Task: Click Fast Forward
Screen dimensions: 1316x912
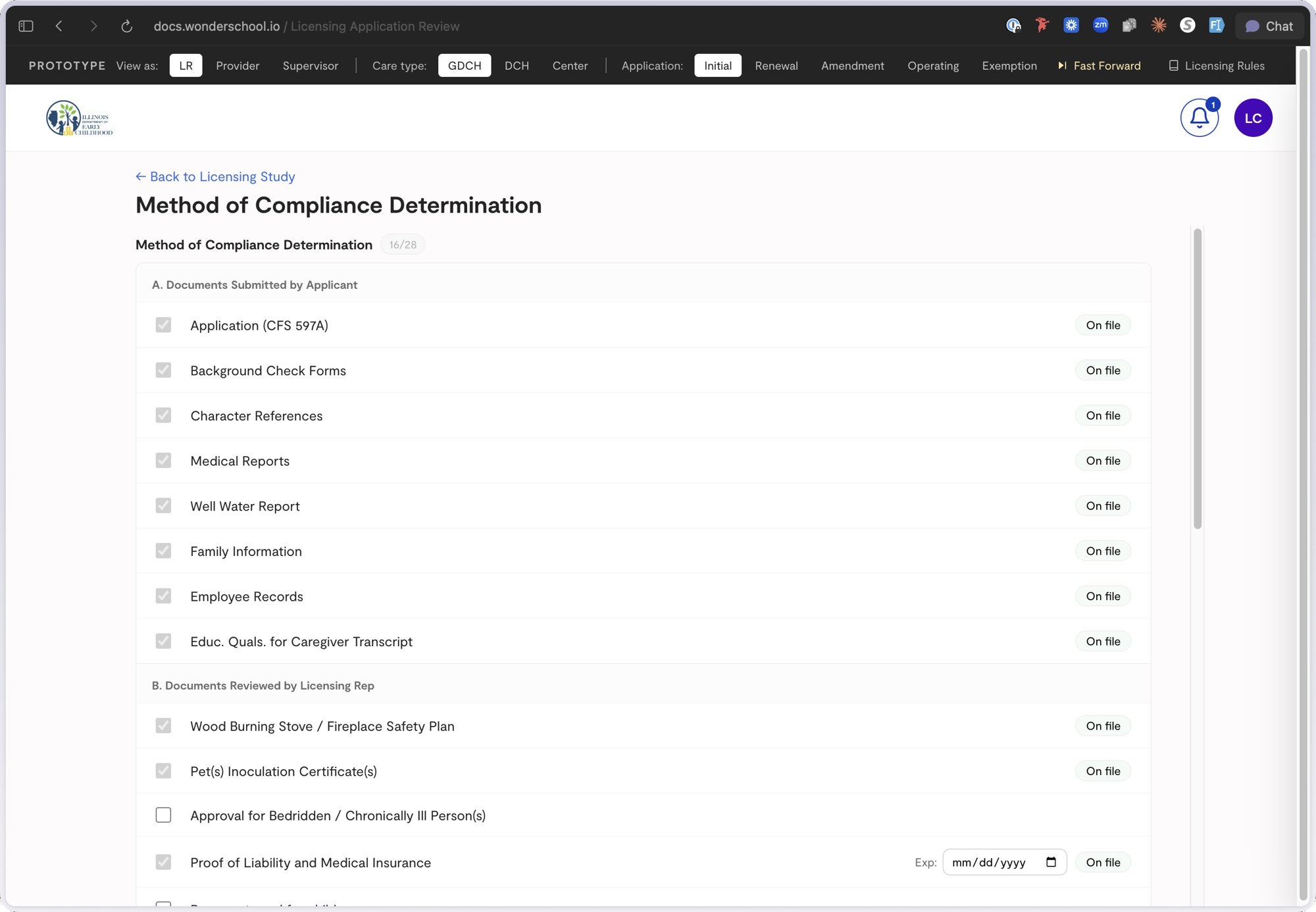Action: tap(1100, 66)
